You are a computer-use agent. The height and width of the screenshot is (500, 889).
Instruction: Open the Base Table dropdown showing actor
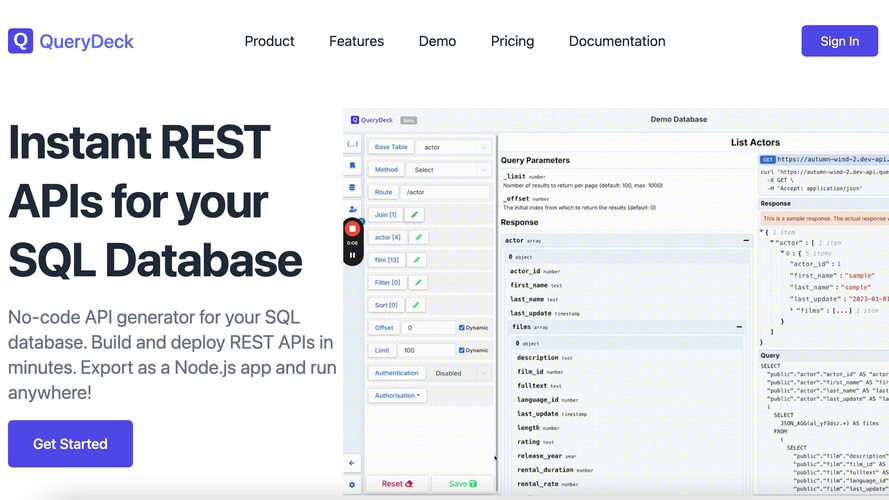(454, 147)
